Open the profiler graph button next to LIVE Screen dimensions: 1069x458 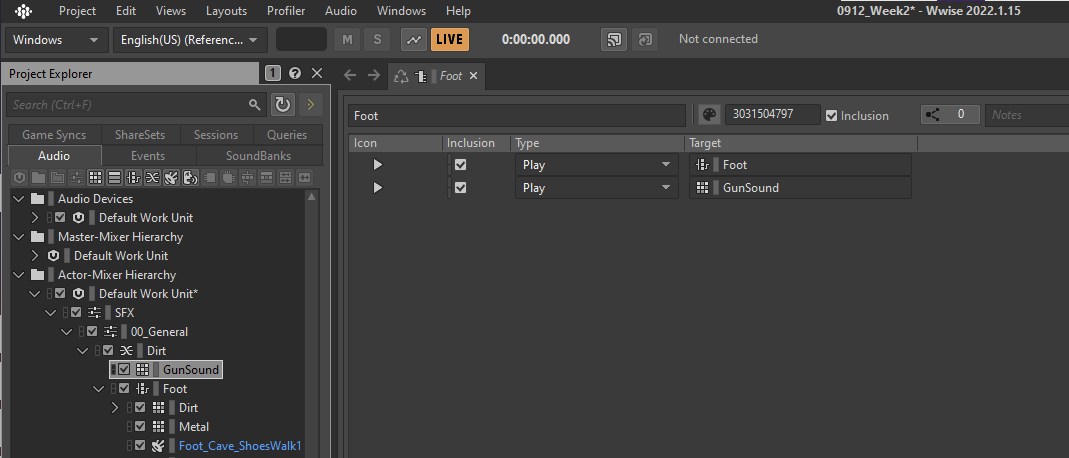coord(414,40)
